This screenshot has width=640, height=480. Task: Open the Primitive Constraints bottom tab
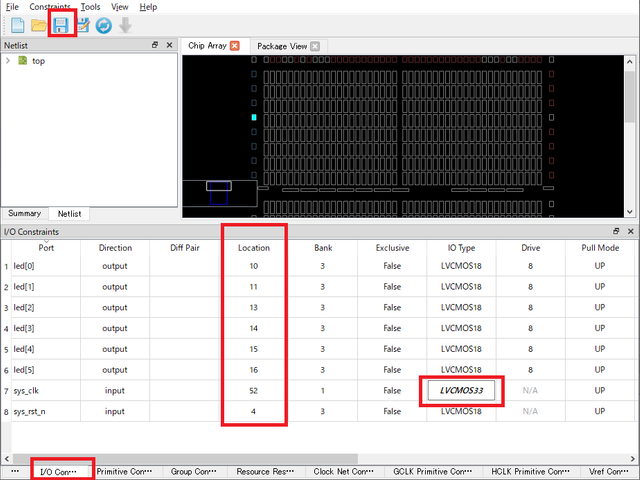pyautogui.click(x=124, y=471)
